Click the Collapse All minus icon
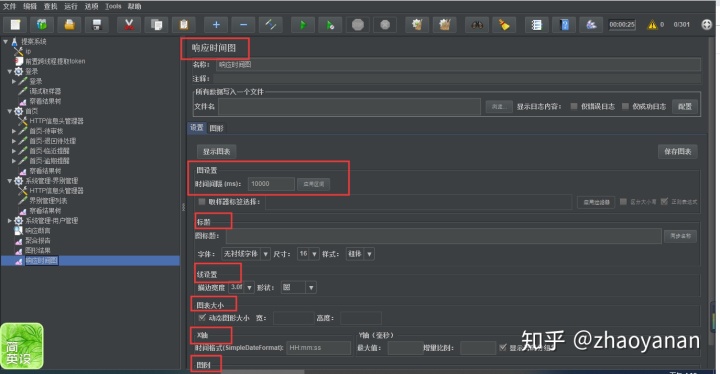This screenshot has width=720, height=374. [243, 24]
